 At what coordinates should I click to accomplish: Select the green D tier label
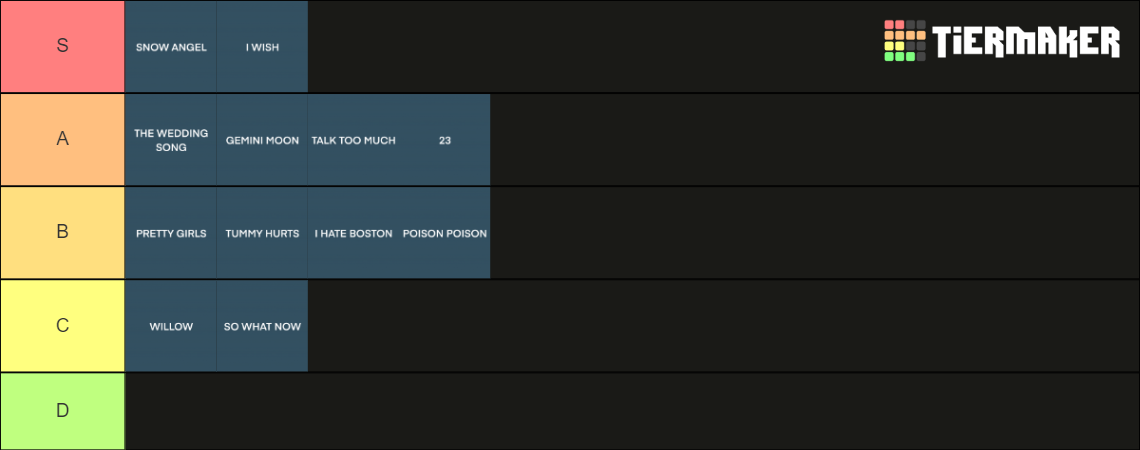tap(63, 411)
